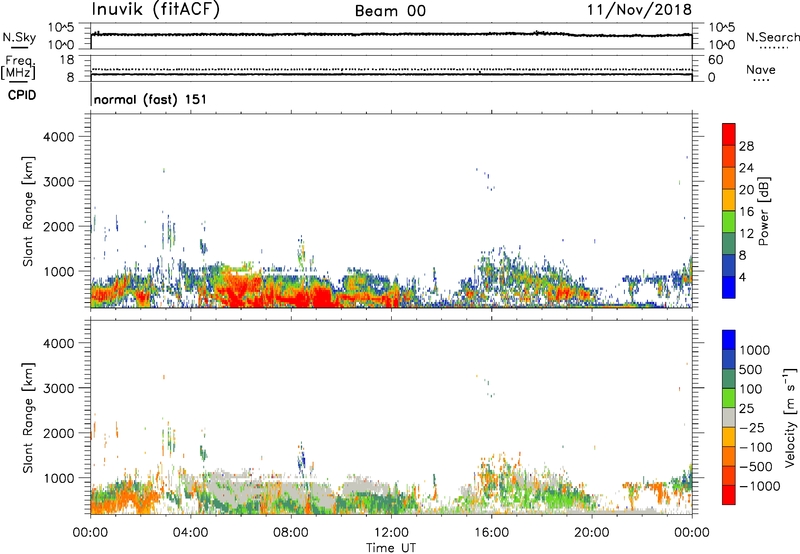Pick the red top segment of power colorbar
This screenshot has height=554, width=800.
click(x=729, y=134)
